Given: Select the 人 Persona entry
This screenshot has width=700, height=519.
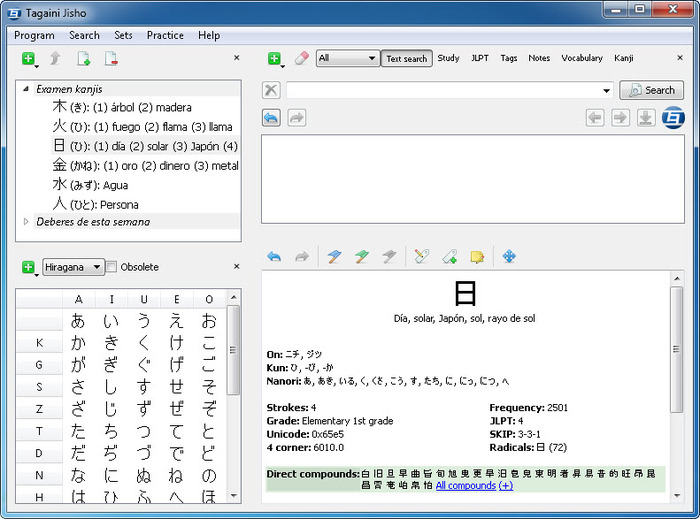Looking at the screenshot, I should click(x=96, y=204).
